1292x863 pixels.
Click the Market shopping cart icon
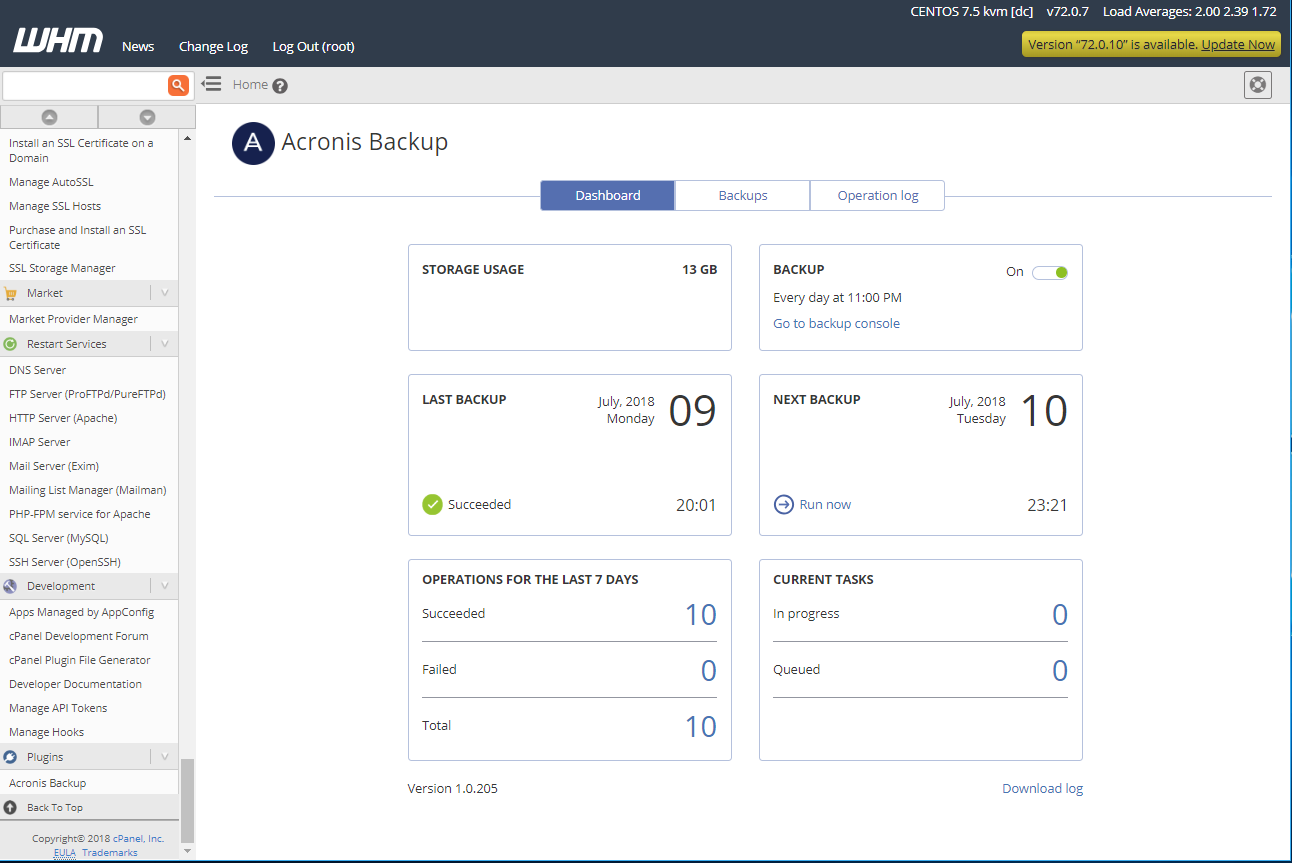(11, 293)
